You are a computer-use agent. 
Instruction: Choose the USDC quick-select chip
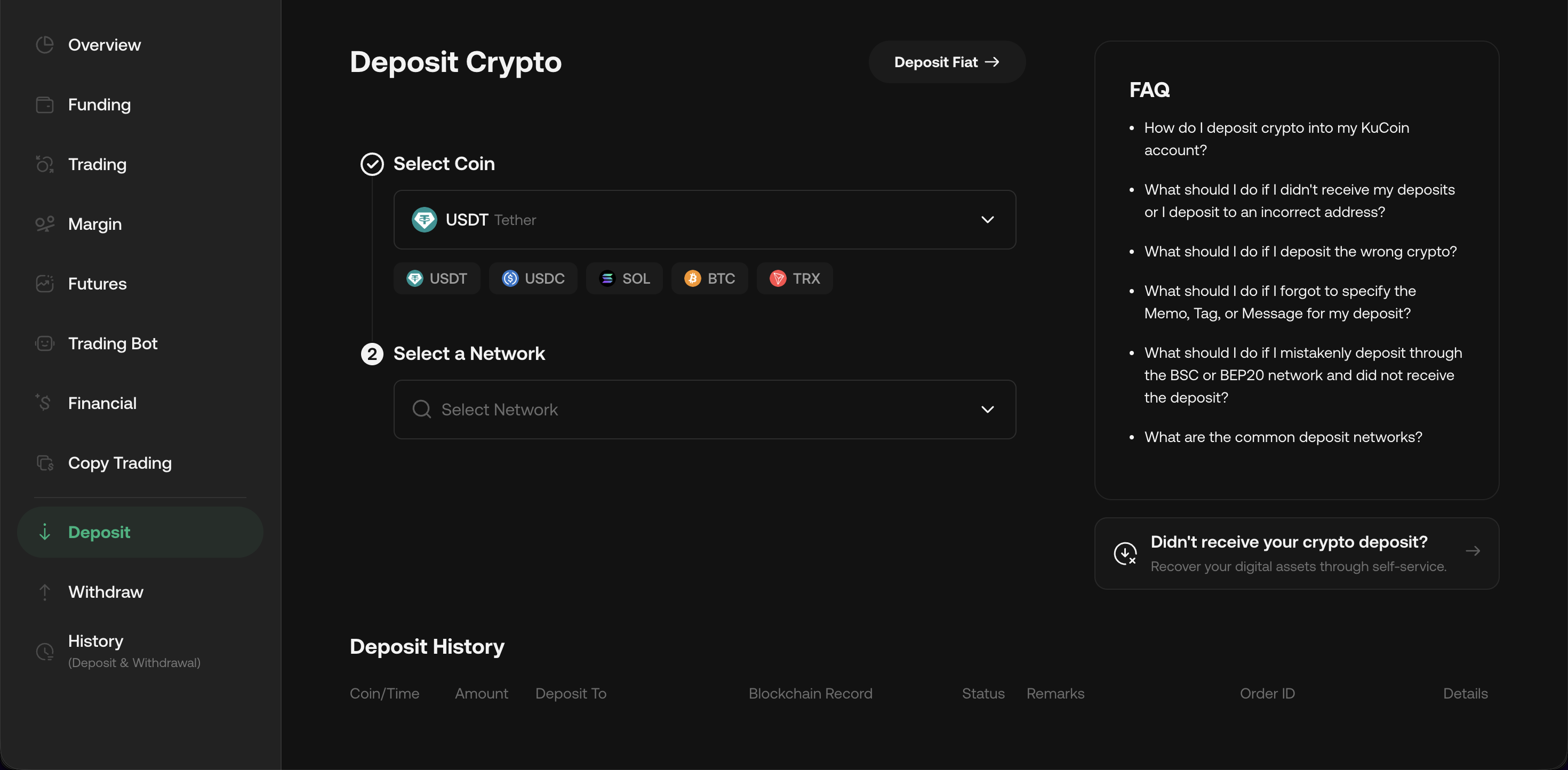(533, 279)
